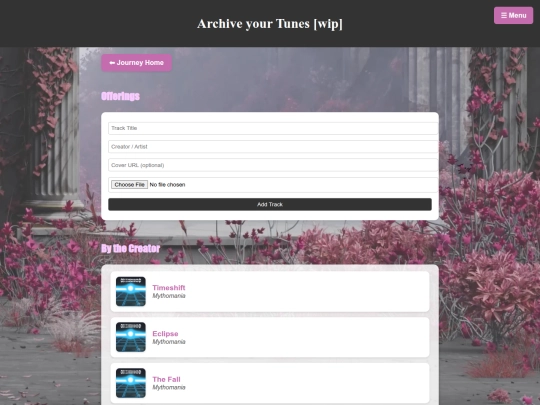Open the Timeshift cover thumbnail
This screenshot has width=540, height=405.
click(x=131, y=291)
